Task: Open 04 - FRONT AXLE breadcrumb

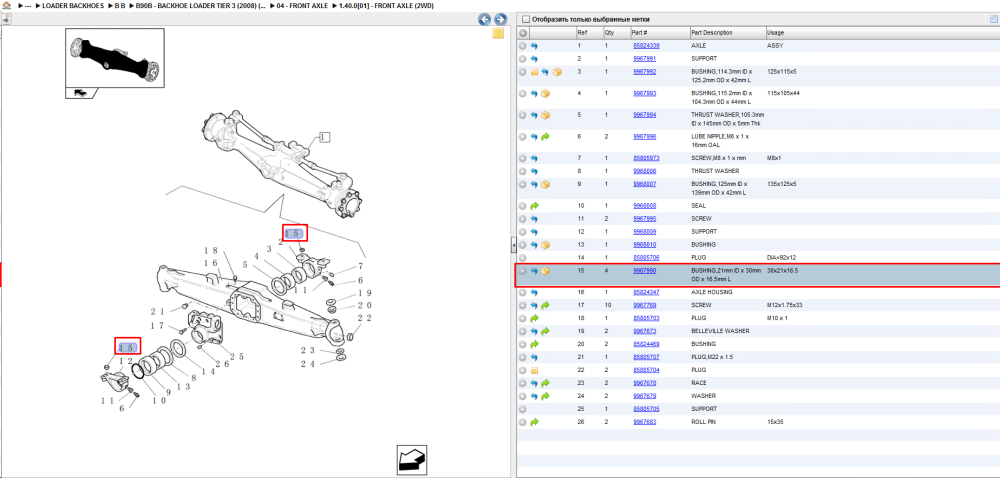Action: (302, 5)
